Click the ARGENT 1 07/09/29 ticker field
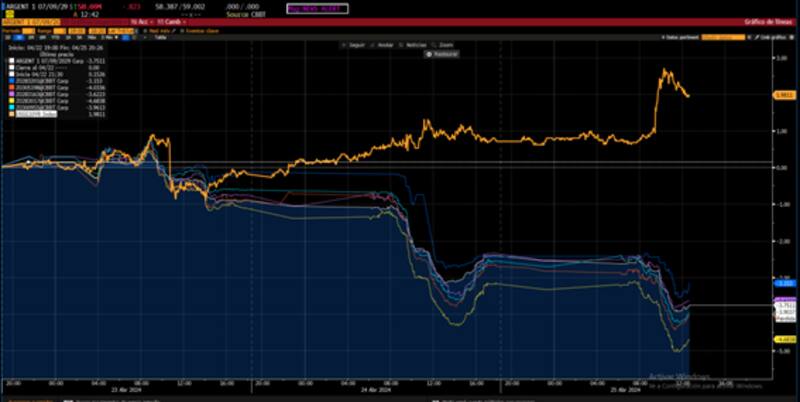 (x=30, y=22)
